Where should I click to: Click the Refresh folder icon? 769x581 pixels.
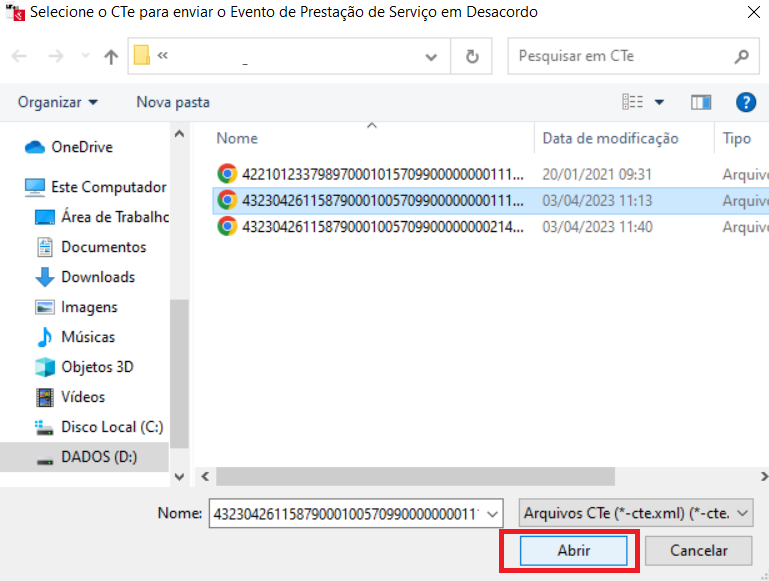coord(471,56)
